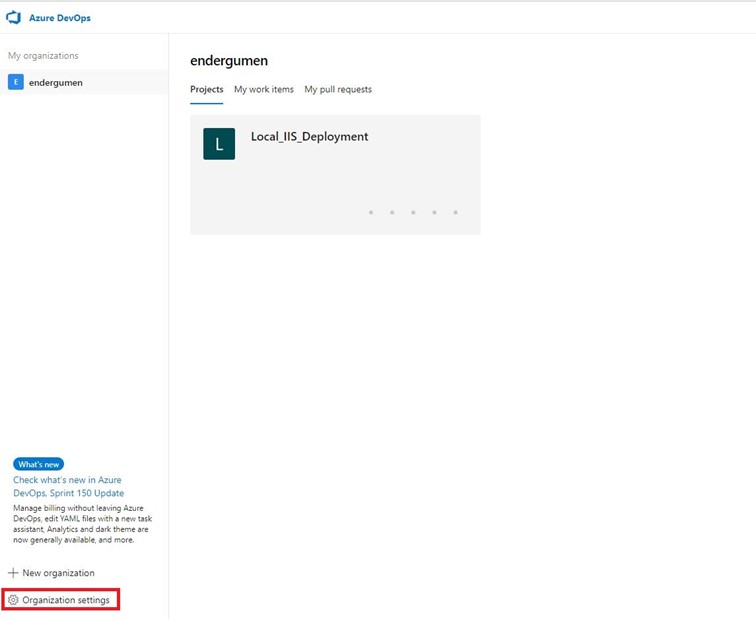This screenshot has width=756, height=619.
Task: Open the Azure DevOps home title link
Action: click(59, 18)
